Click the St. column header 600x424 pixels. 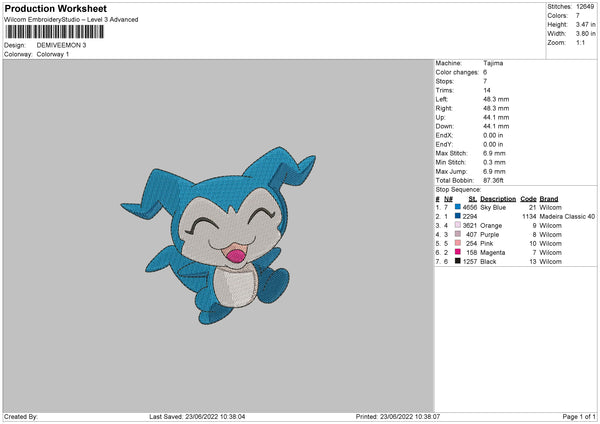[472, 199]
